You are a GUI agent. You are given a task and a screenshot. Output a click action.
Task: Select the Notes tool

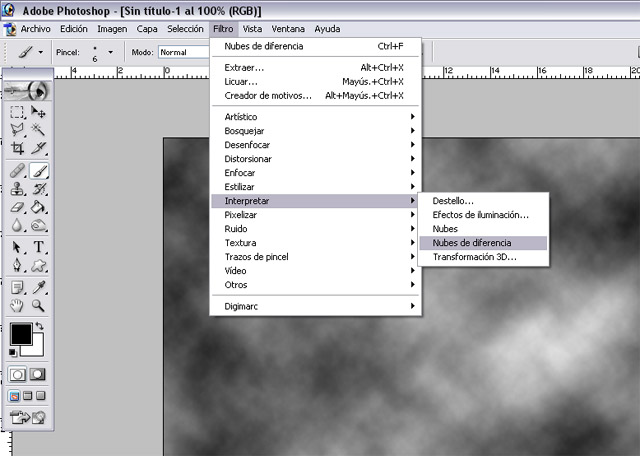(17, 288)
